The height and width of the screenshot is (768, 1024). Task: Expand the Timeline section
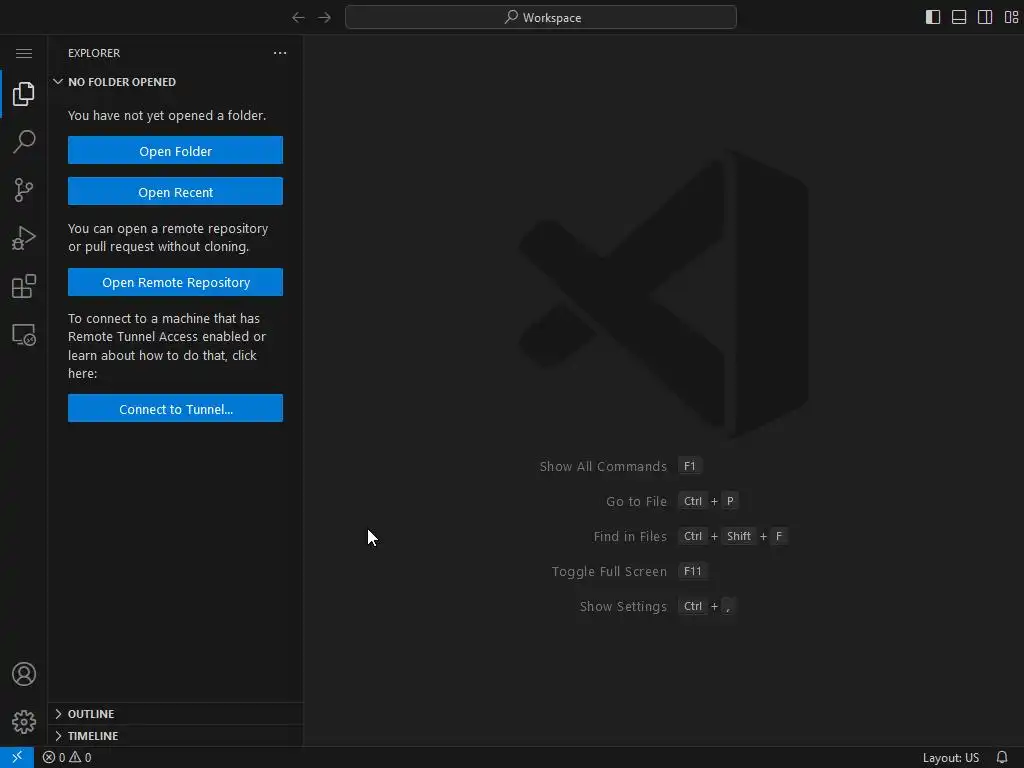[x=176, y=736]
